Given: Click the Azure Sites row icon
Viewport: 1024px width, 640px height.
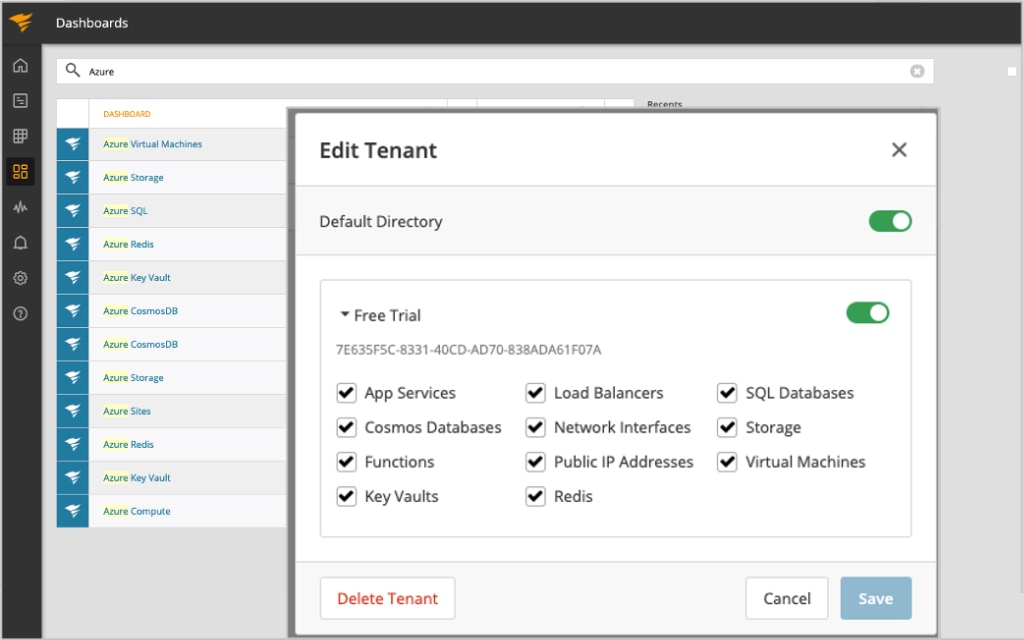Looking at the screenshot, I should tap(72, 411).
